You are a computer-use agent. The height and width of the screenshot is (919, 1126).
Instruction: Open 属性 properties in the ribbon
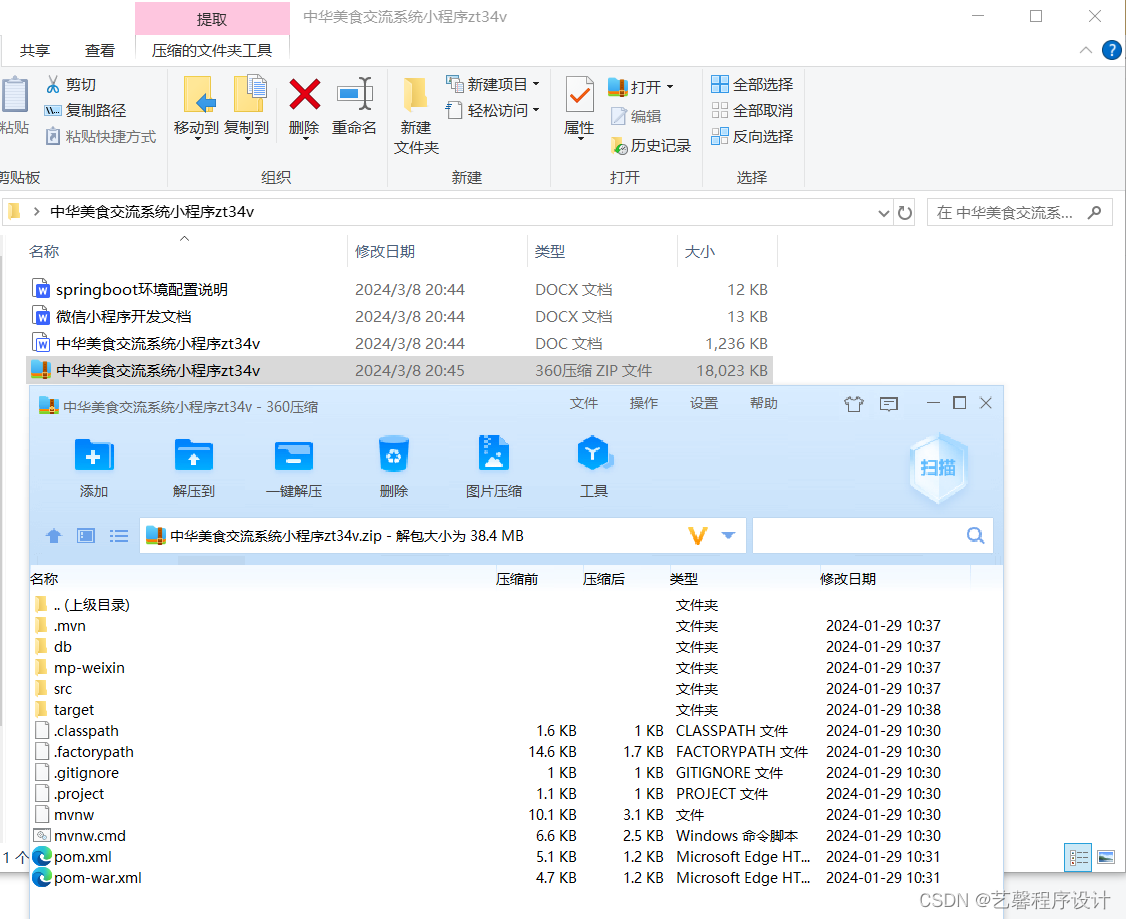pyautogui.click(x=580, y=95)
